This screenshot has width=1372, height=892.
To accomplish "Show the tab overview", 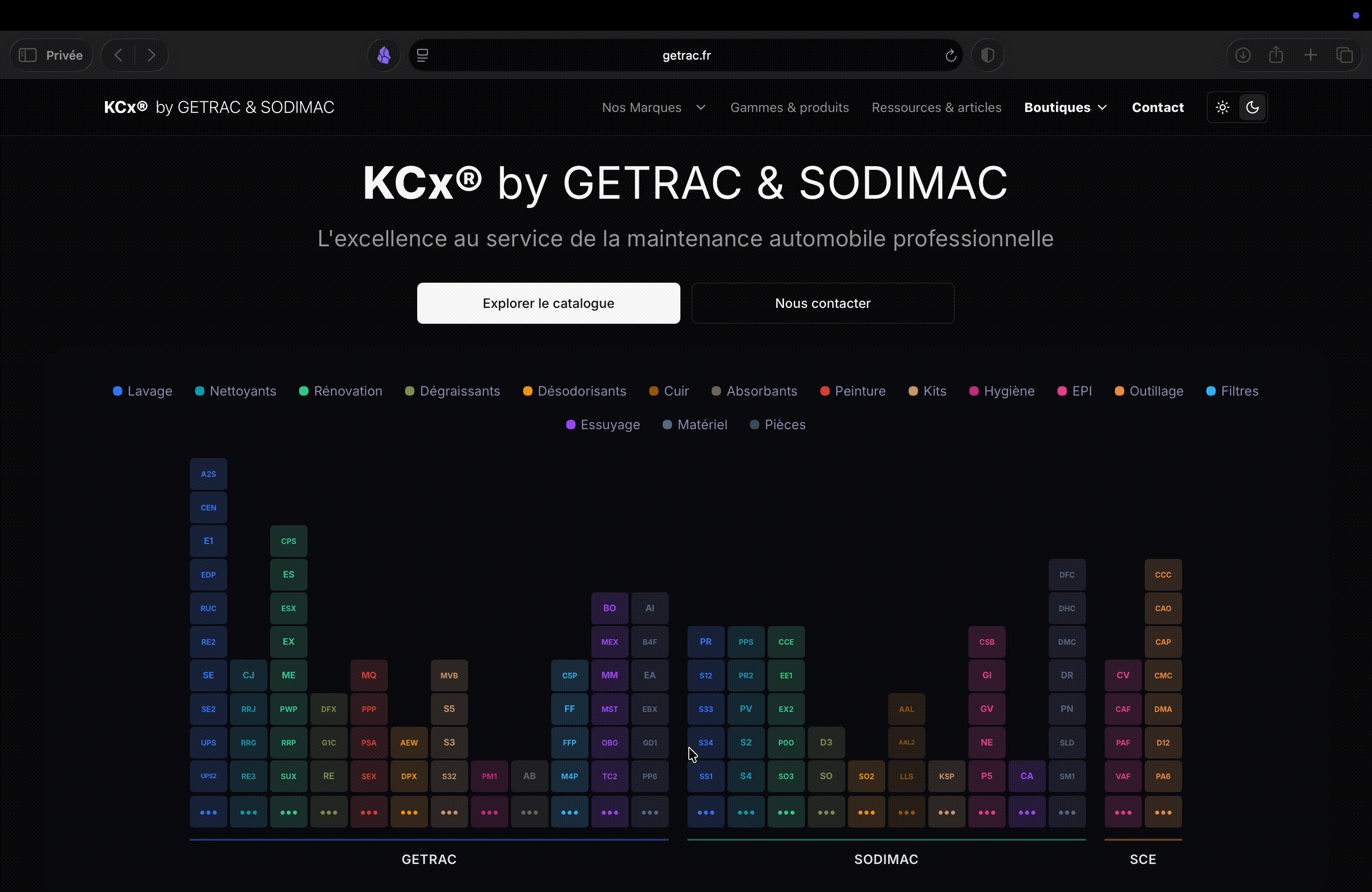I will 1344,56.
